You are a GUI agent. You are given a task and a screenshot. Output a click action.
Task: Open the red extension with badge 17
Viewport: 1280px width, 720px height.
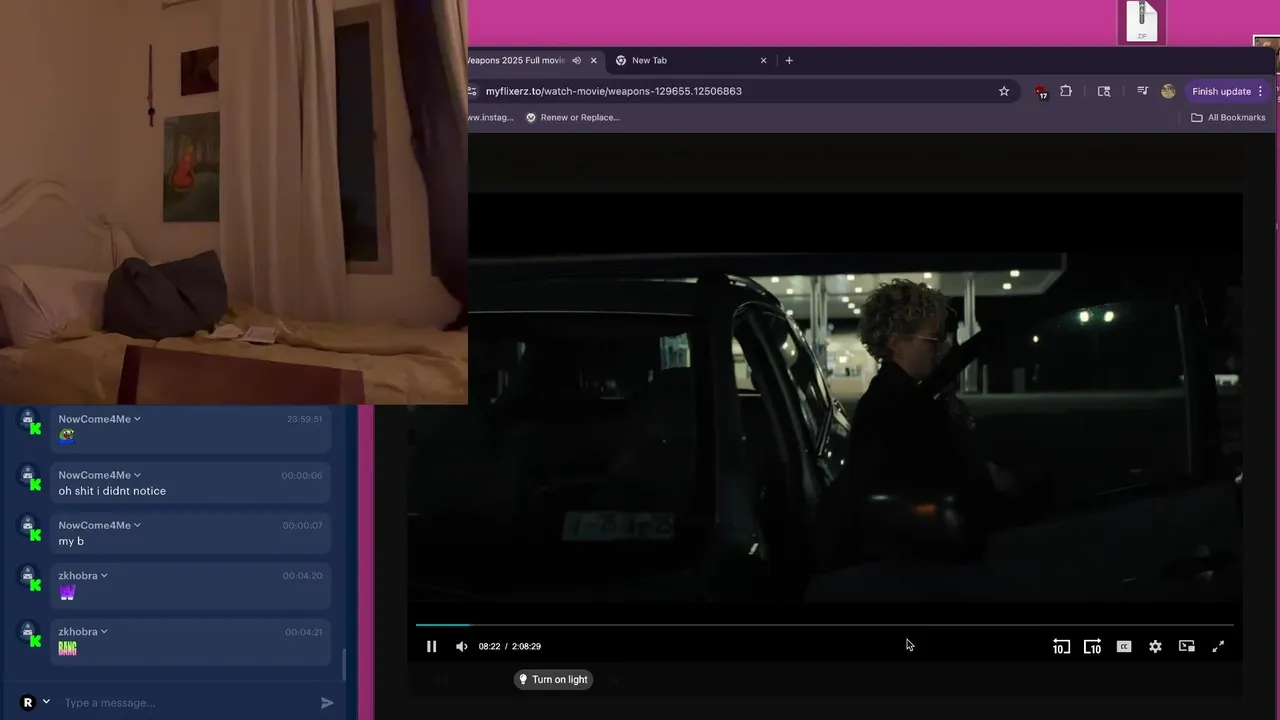1041,92
